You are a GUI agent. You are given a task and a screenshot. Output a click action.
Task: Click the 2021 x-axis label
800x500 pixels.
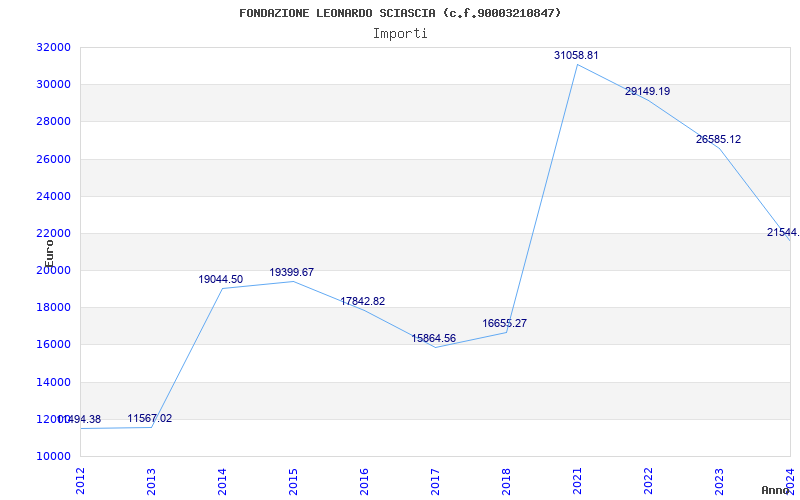[577, 482]
